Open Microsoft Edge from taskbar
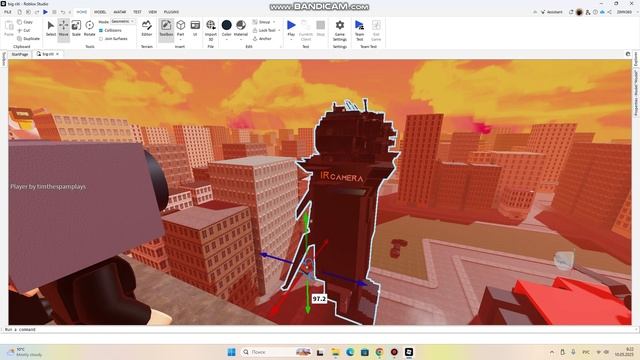Viewport: 640px width, 360px height. click(350, 352)
